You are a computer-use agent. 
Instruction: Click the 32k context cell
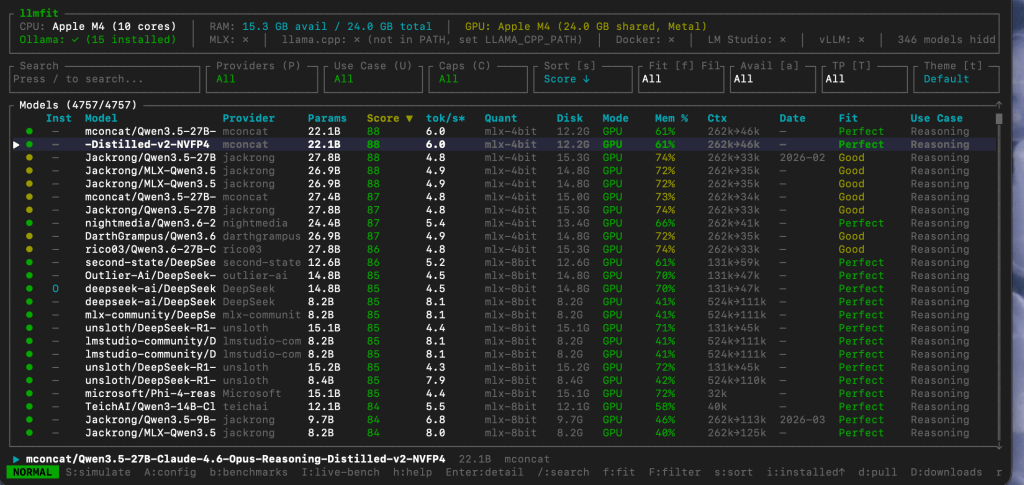point(717,393)
